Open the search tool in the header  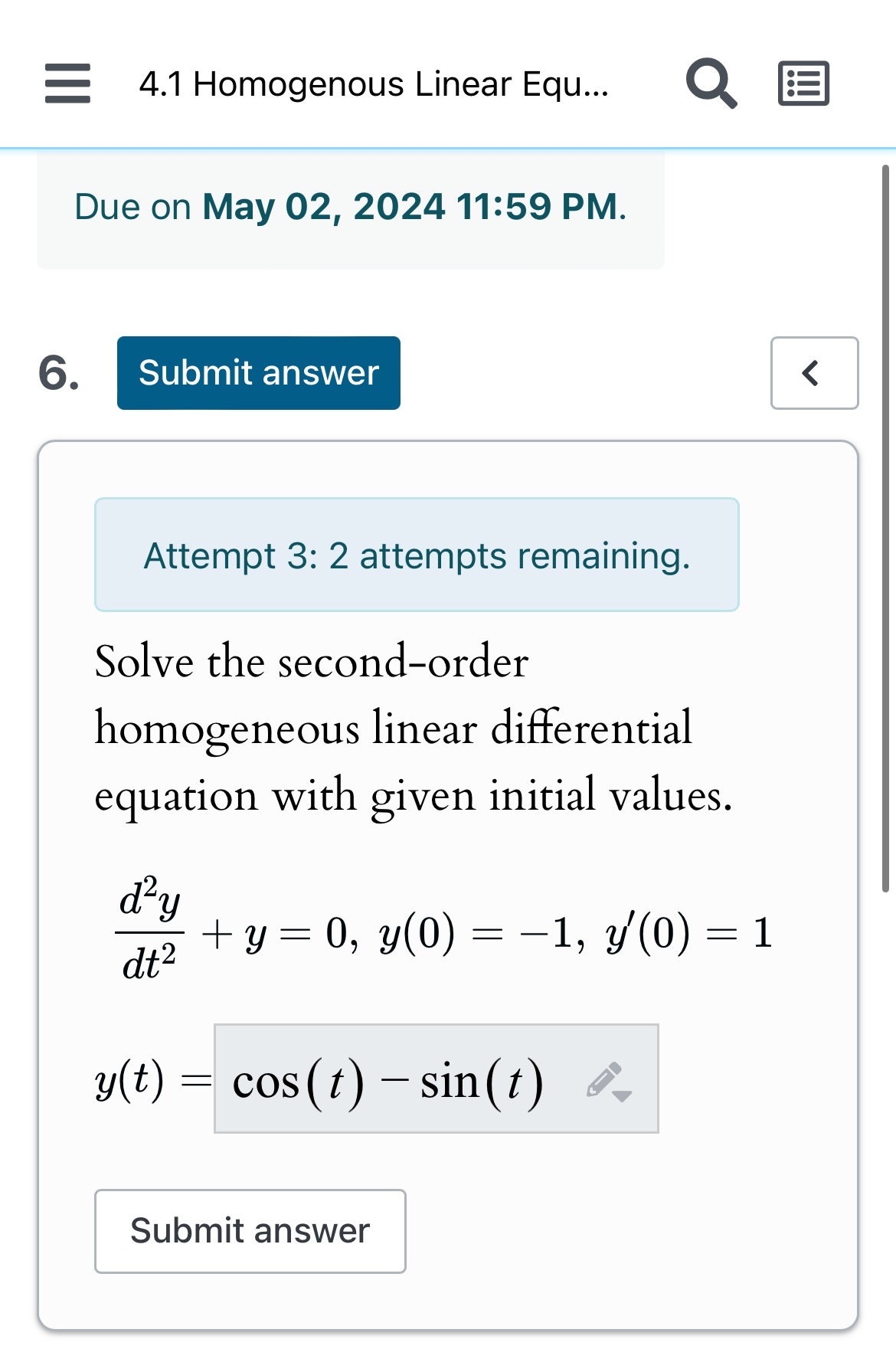click(x=710, y=83)
